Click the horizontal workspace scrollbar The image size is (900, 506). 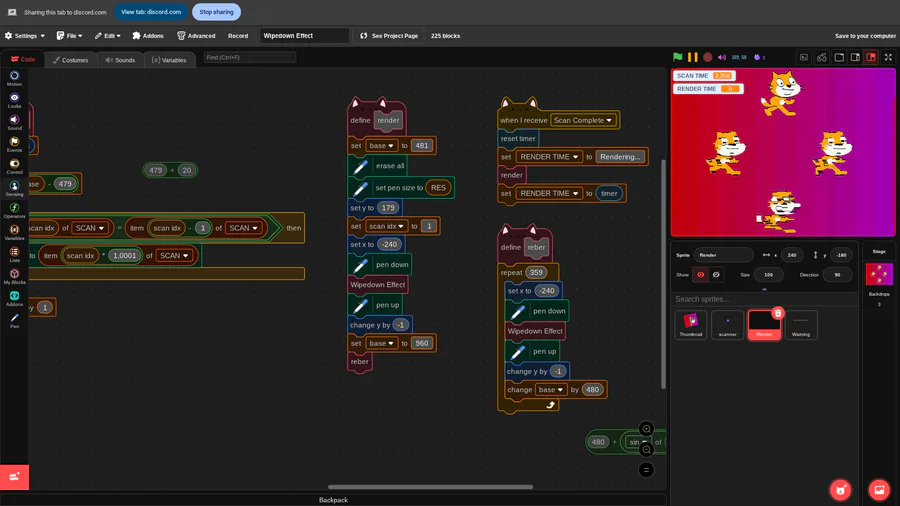click(x=430, y=487)
